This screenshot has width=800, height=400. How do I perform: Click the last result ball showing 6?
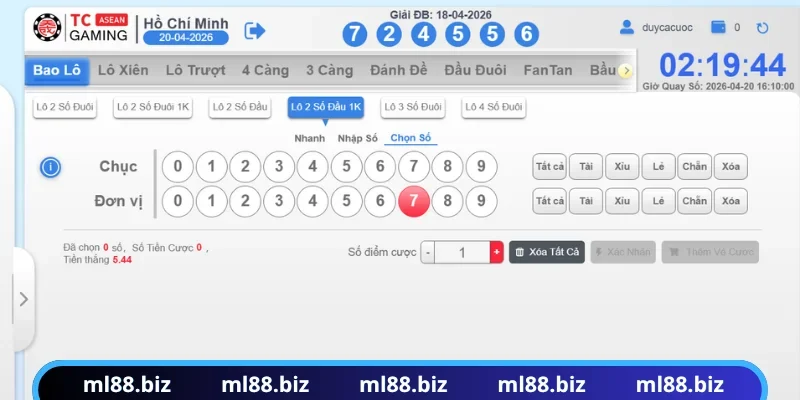527,35
